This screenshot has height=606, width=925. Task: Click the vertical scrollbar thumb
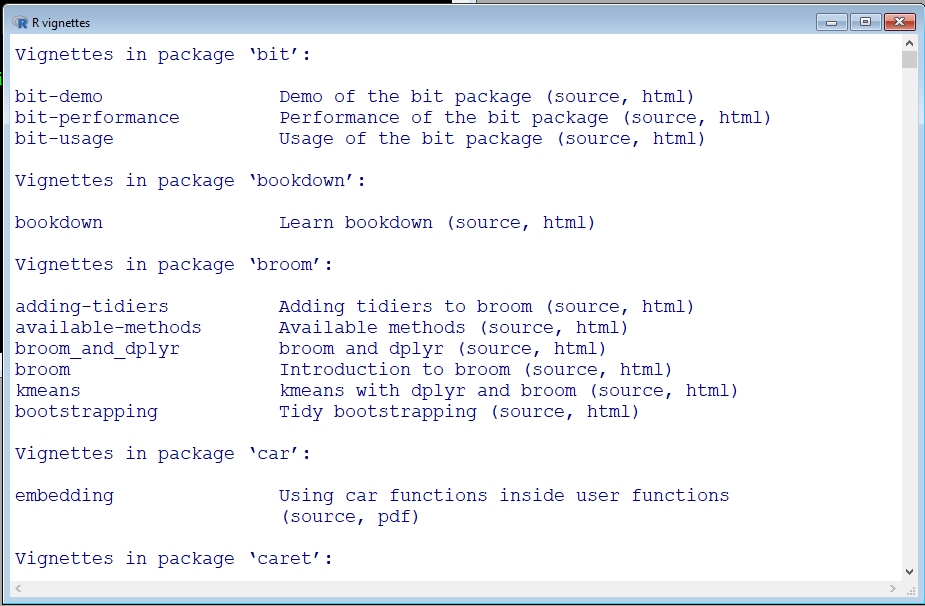pos(909,60)
